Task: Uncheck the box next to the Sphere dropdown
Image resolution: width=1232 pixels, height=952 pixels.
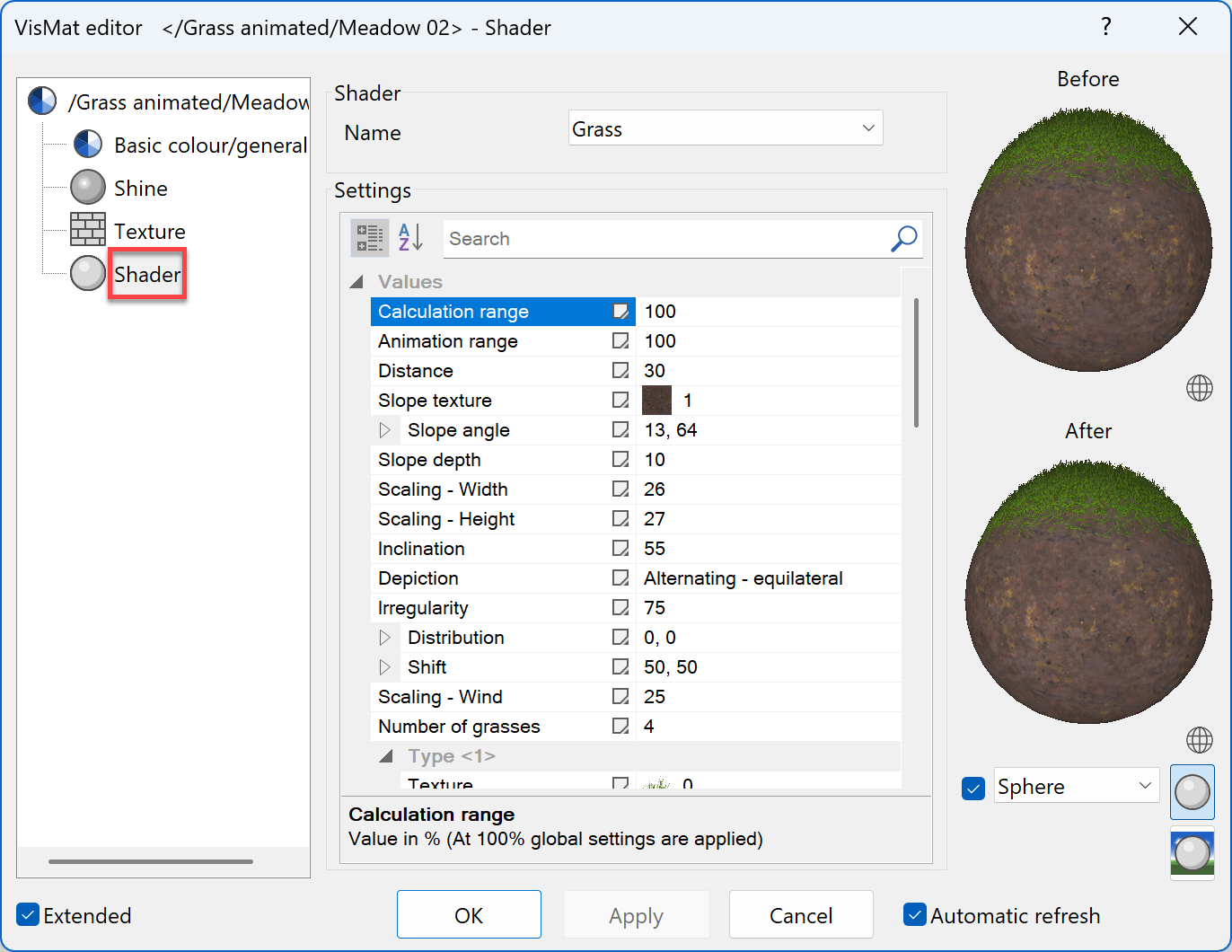Action: [x=973, y=788]
